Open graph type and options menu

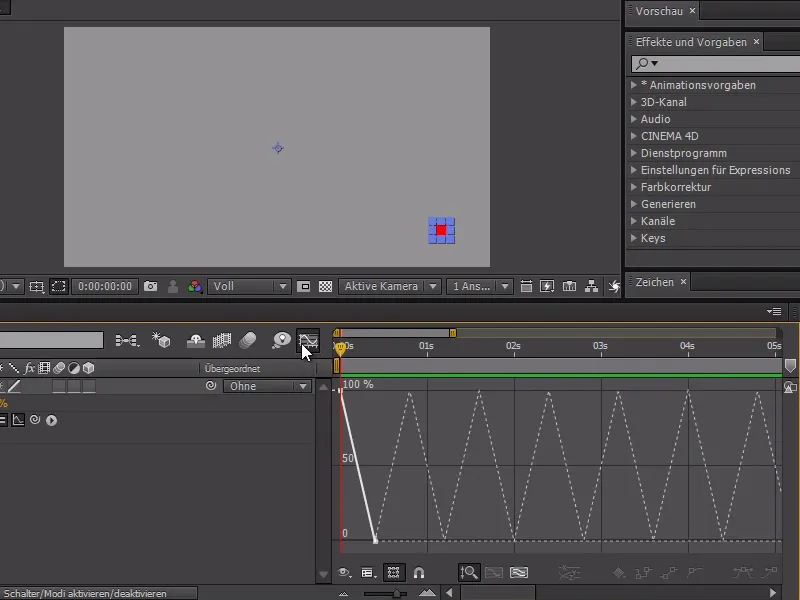(367, 573)
